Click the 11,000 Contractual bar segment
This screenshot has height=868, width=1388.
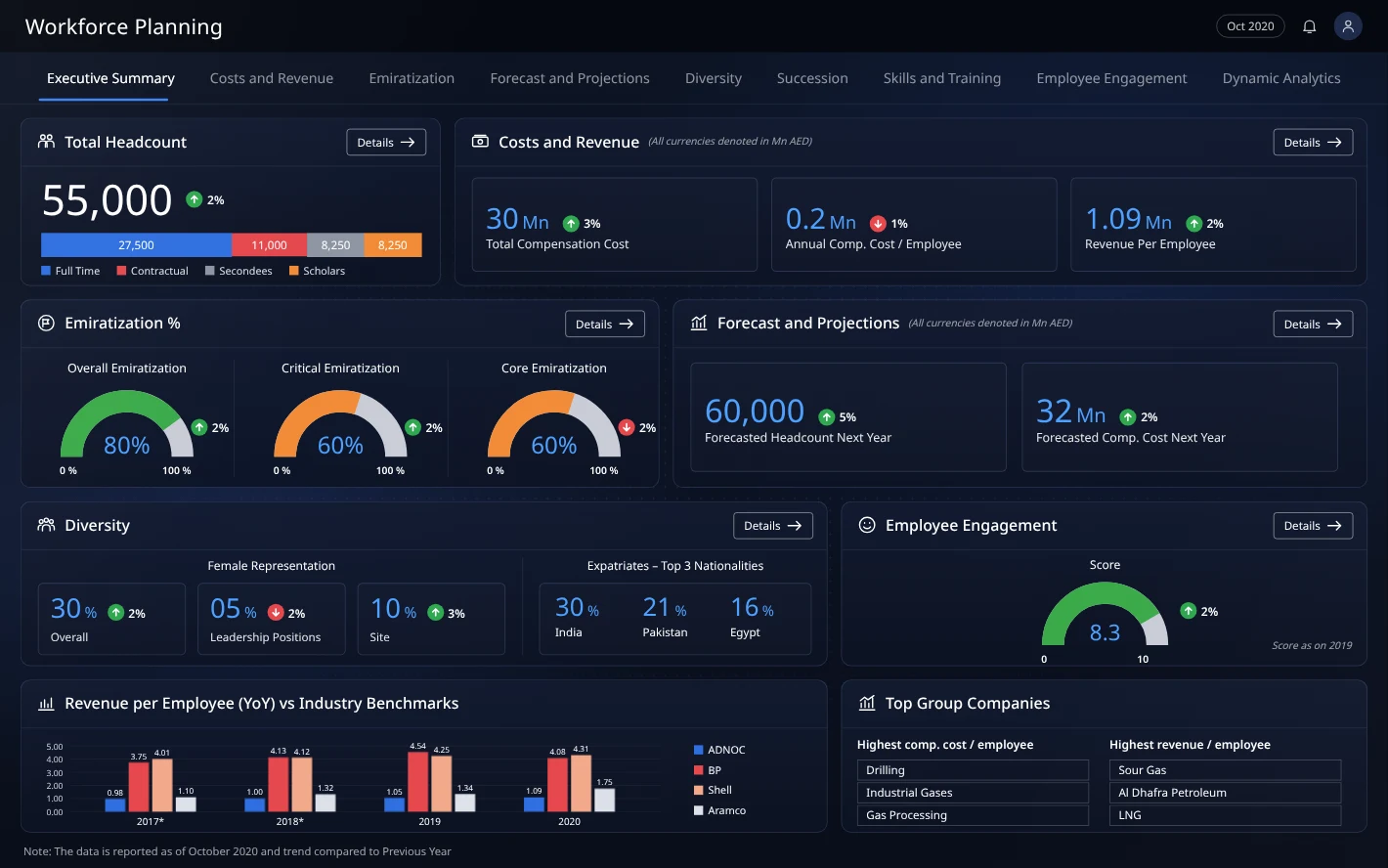point(270,245)
